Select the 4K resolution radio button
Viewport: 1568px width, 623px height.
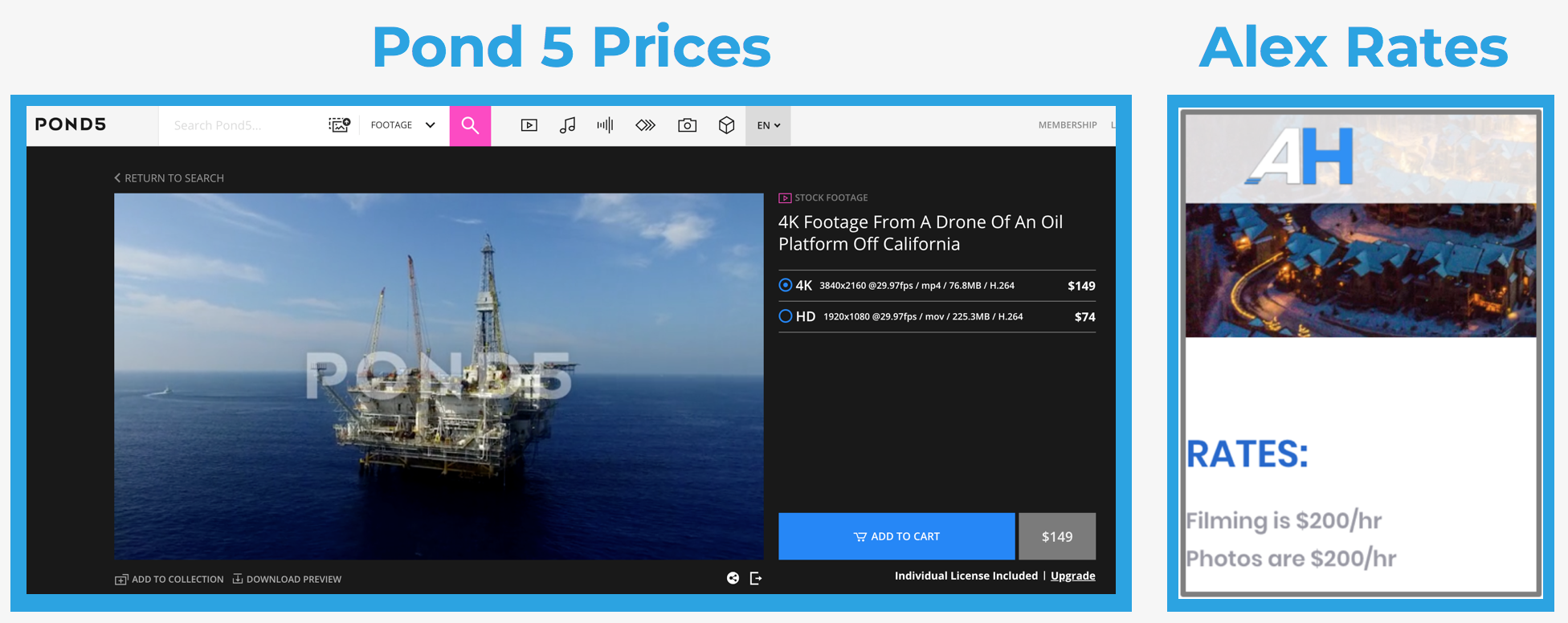tap(786, 285)
